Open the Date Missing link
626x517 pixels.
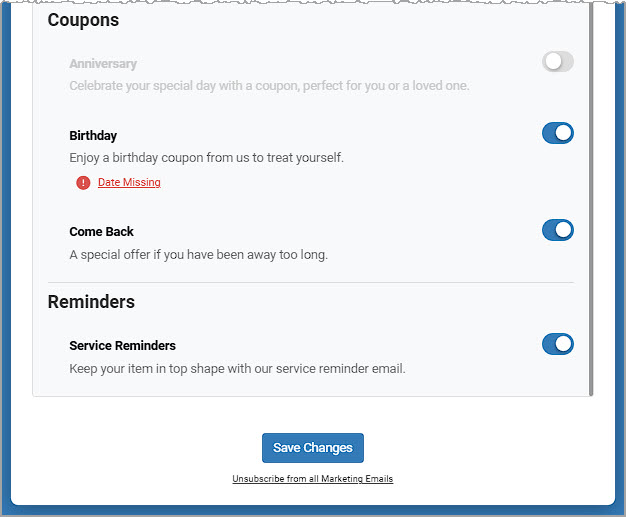129,182
